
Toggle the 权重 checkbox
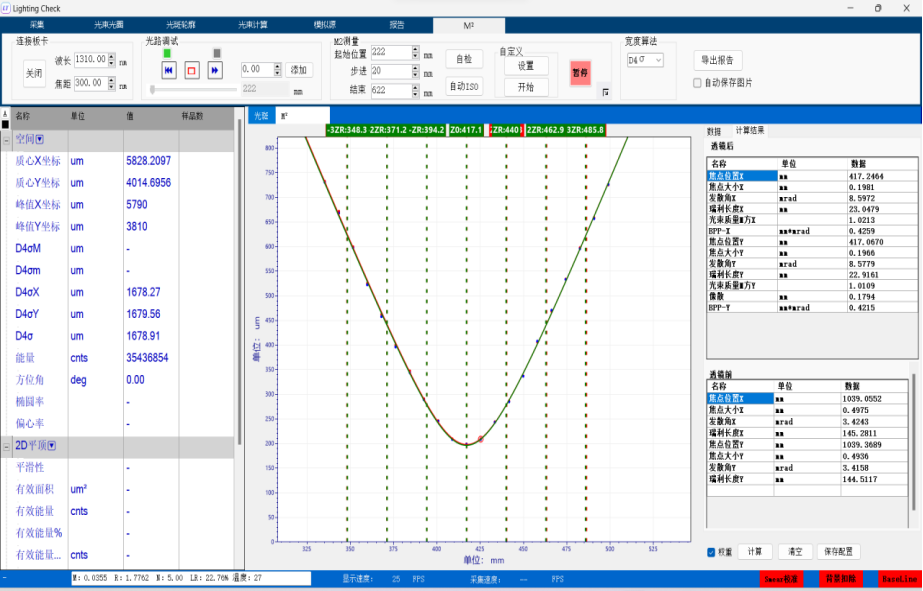click(711, 552)
